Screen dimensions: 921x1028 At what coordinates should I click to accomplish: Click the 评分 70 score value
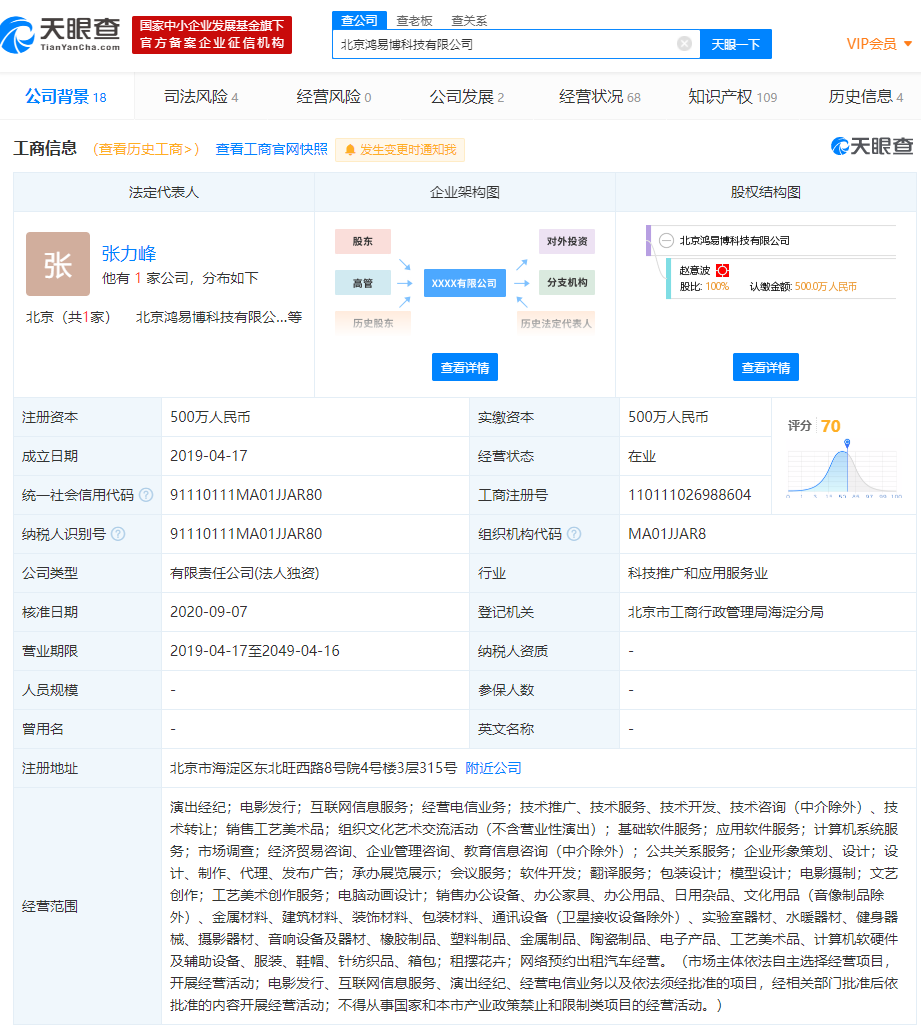[831, 426]
